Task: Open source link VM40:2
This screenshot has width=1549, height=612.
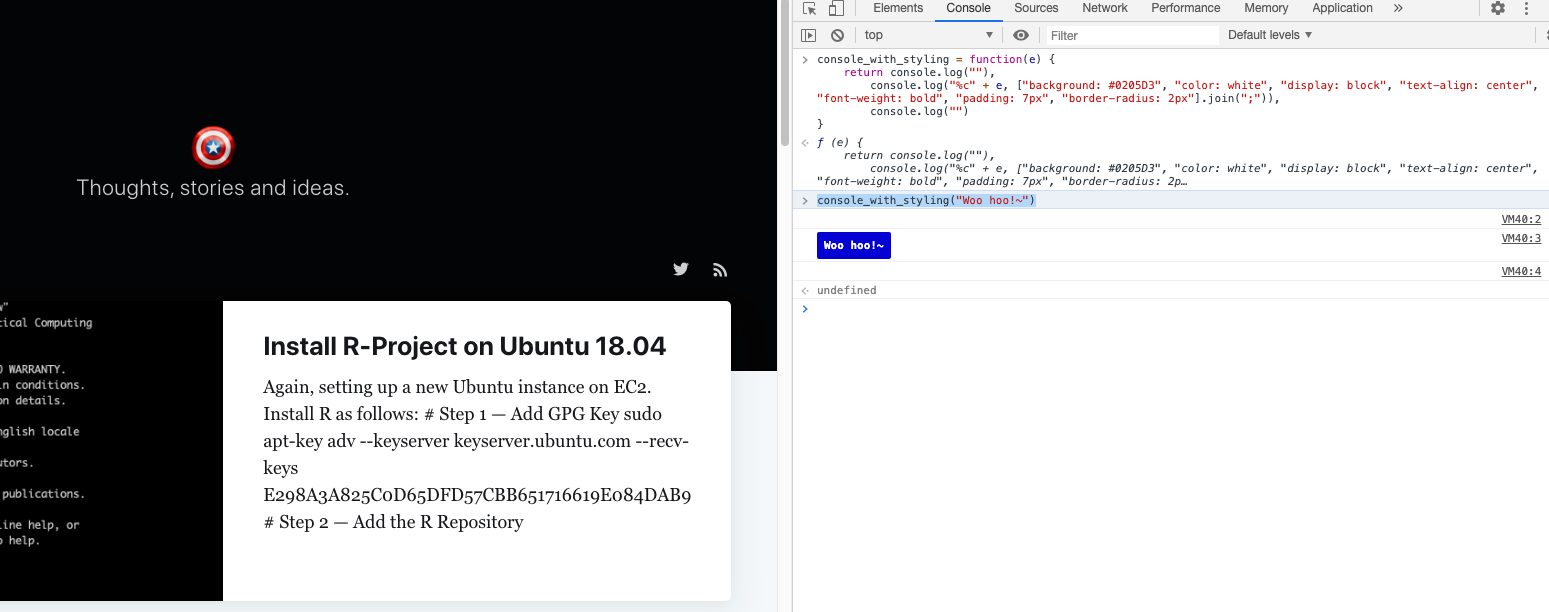Action: [x=1521, y=219]
